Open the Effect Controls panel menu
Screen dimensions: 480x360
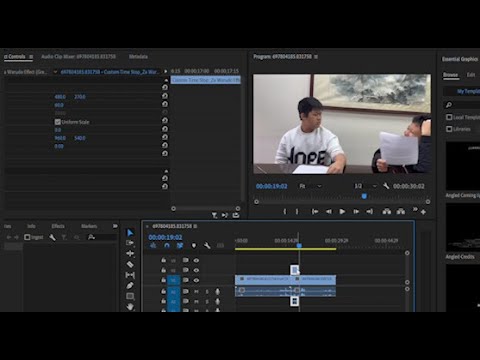point(31,57)
